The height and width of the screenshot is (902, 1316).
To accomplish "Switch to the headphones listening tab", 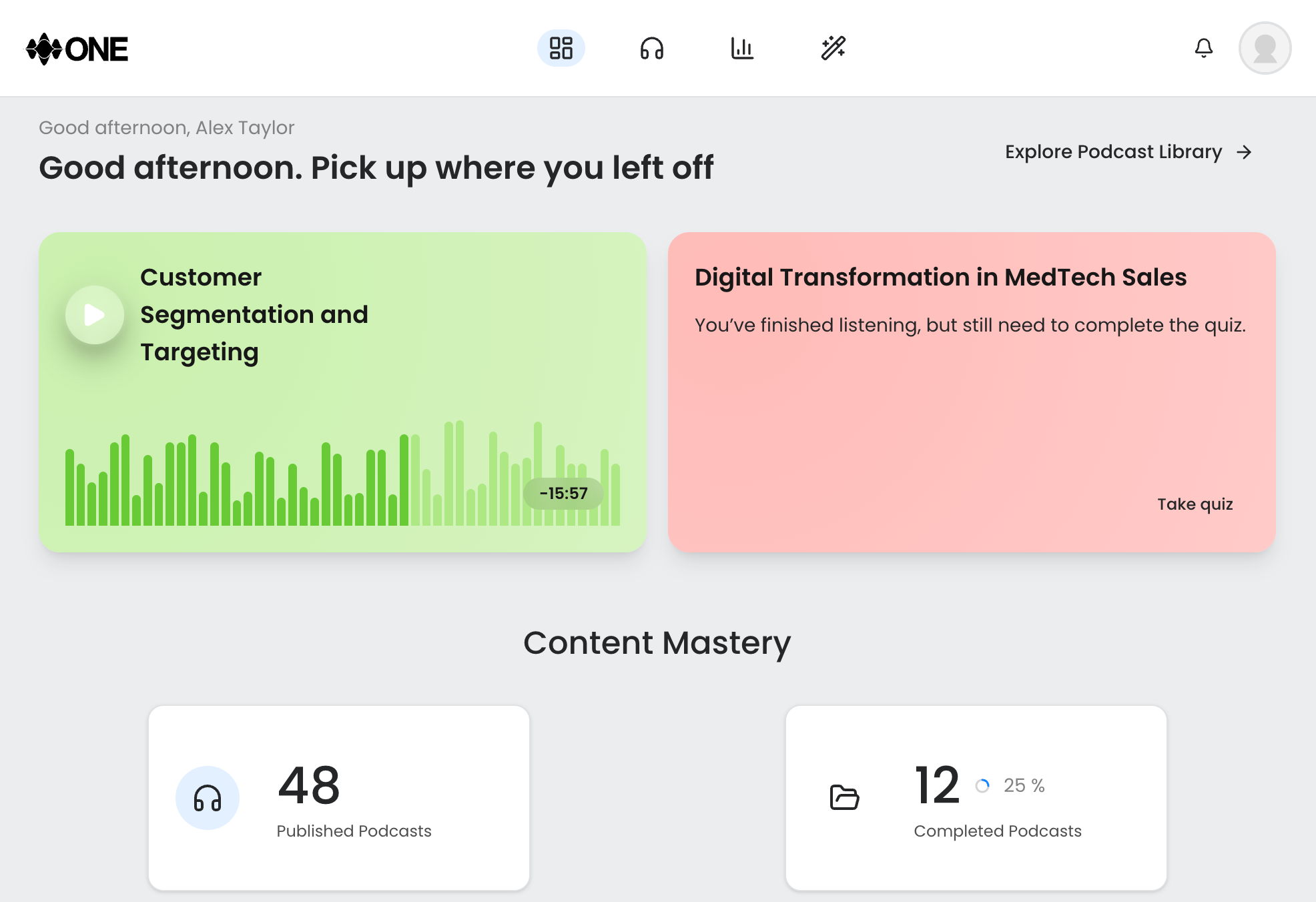I will [651, 48].
